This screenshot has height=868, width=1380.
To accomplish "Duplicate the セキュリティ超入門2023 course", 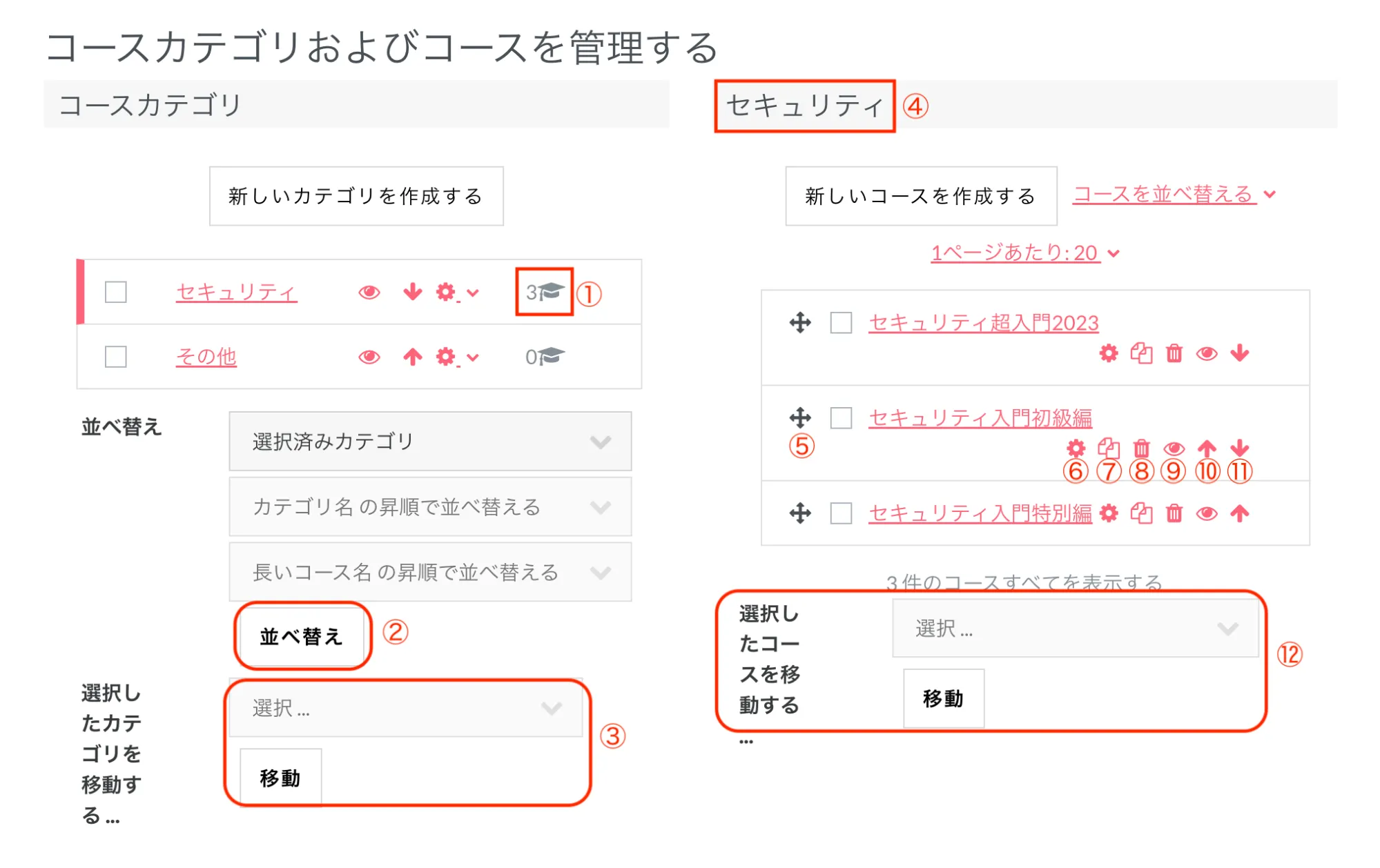I will (1141, 353).
